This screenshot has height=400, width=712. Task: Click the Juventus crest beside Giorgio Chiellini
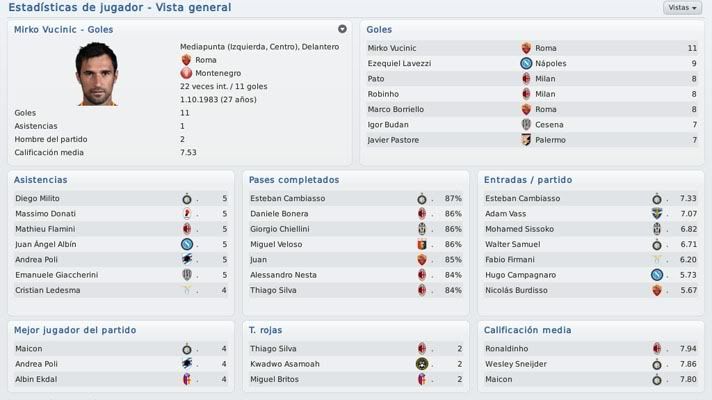(422, 229)
